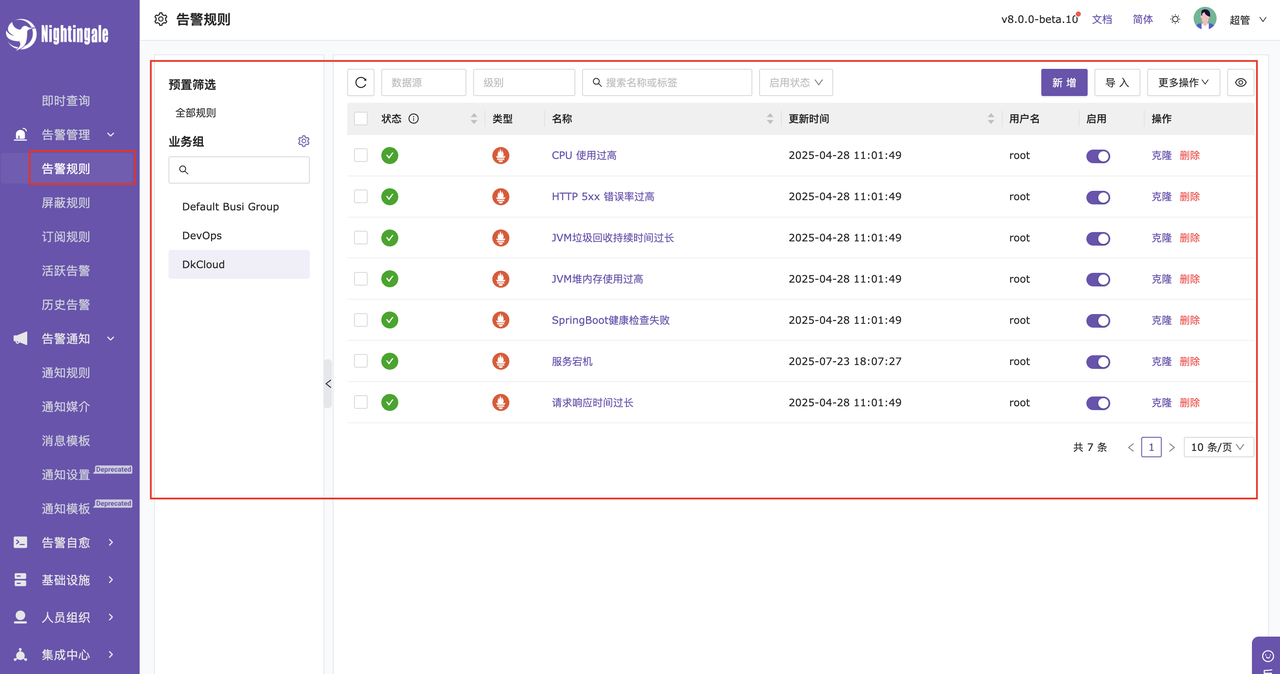Click the Prometheus type icon for CPU 使用过高
The image size is (1280, 674).
501,156
